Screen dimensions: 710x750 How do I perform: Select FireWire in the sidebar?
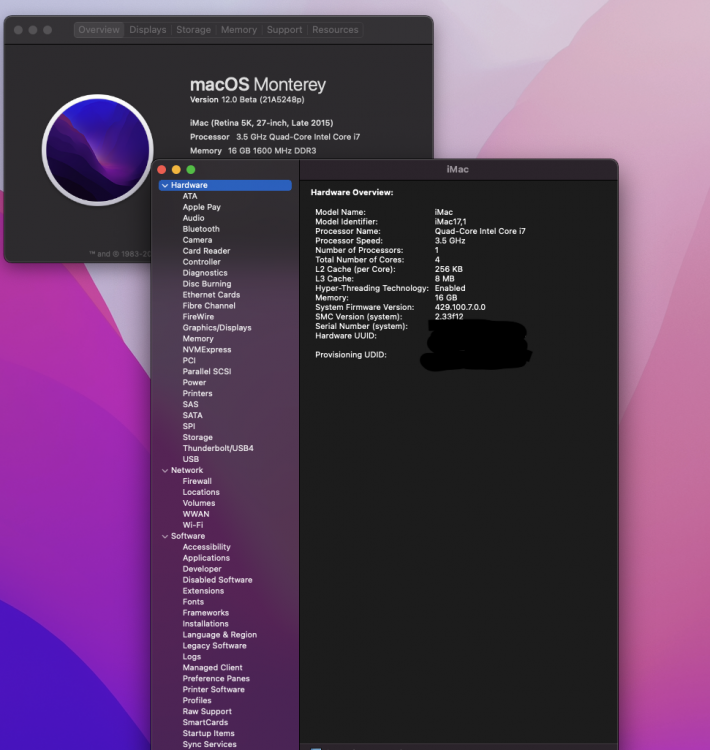tap(198, 317)
